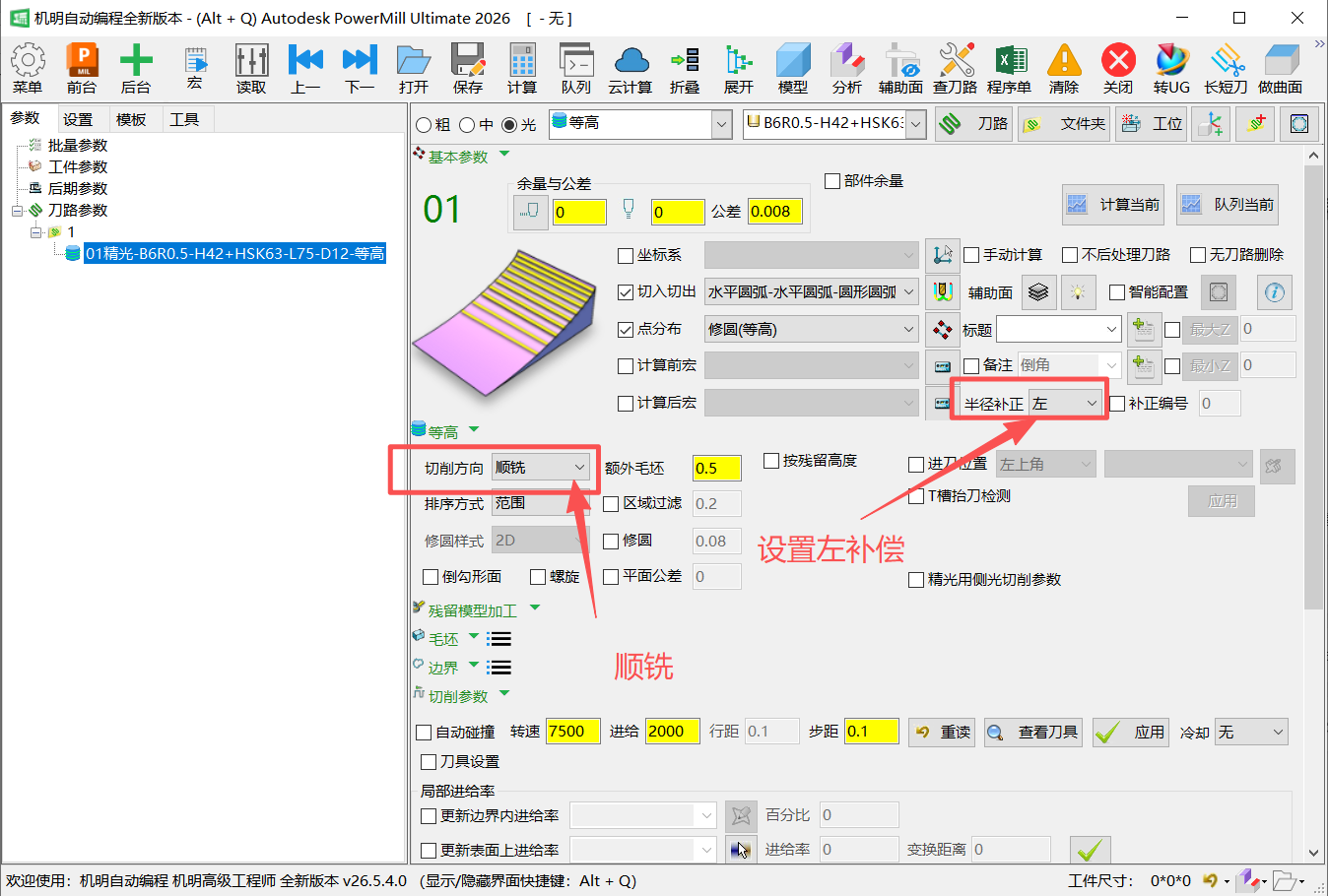1328x896 pixels.
Task: Enable the 部件余量 checkbox
Action: point(832,181)
